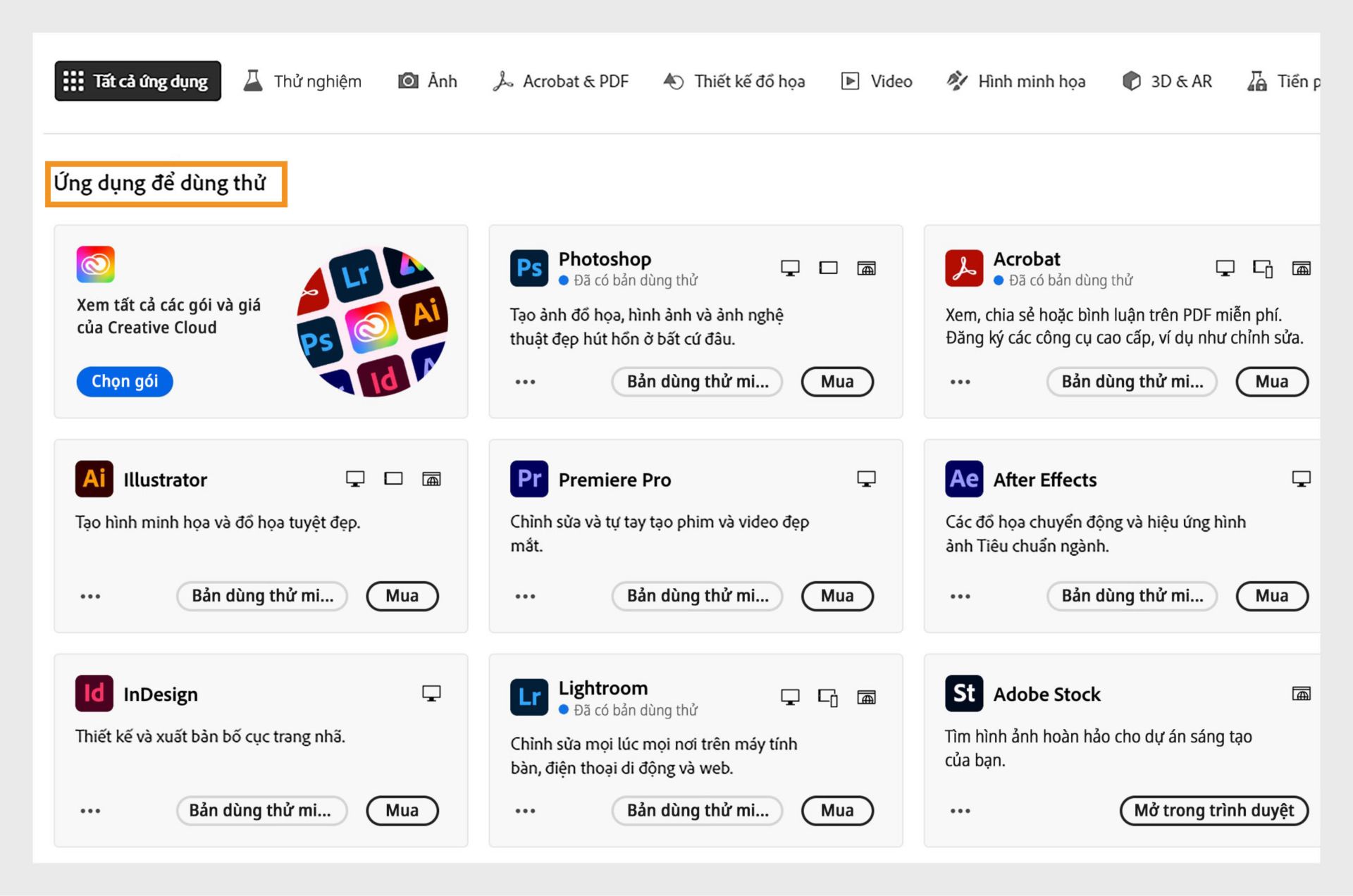Click the Premiere Pro app icon
This screenshot has width=1353, height=896.
pos(529,479)
